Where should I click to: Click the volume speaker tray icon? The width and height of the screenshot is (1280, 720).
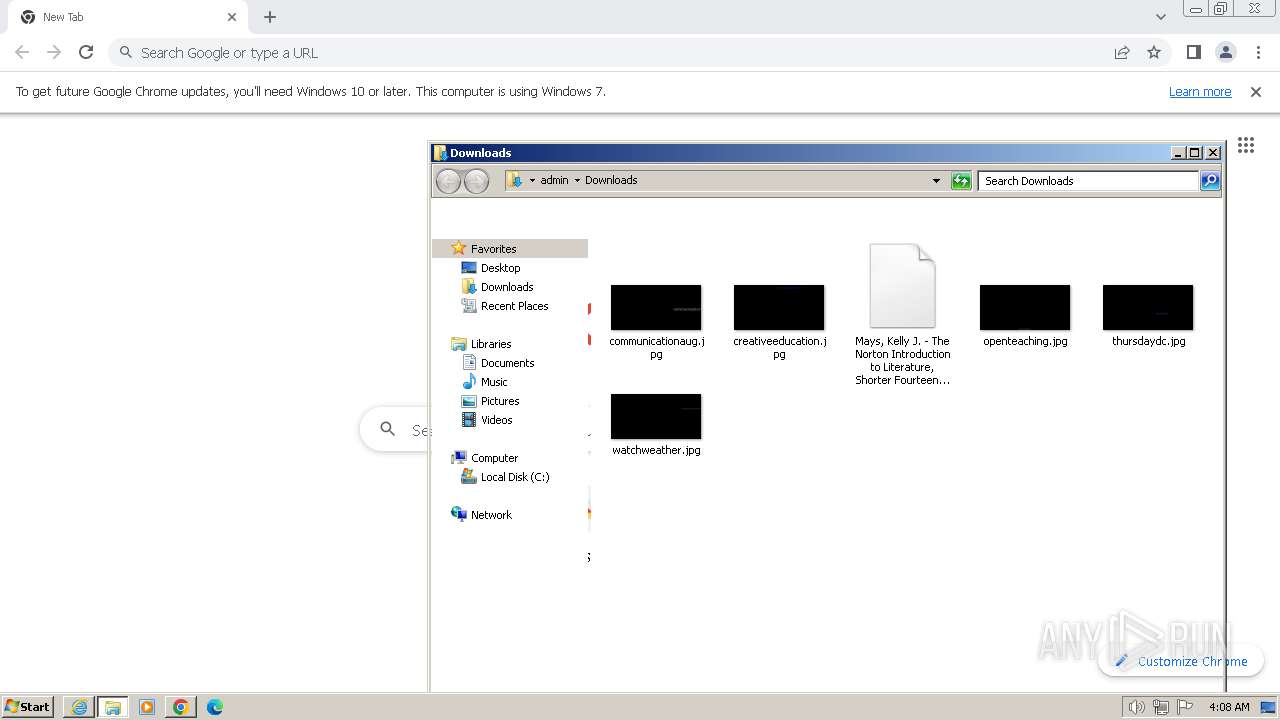[x=1136, y=707]
